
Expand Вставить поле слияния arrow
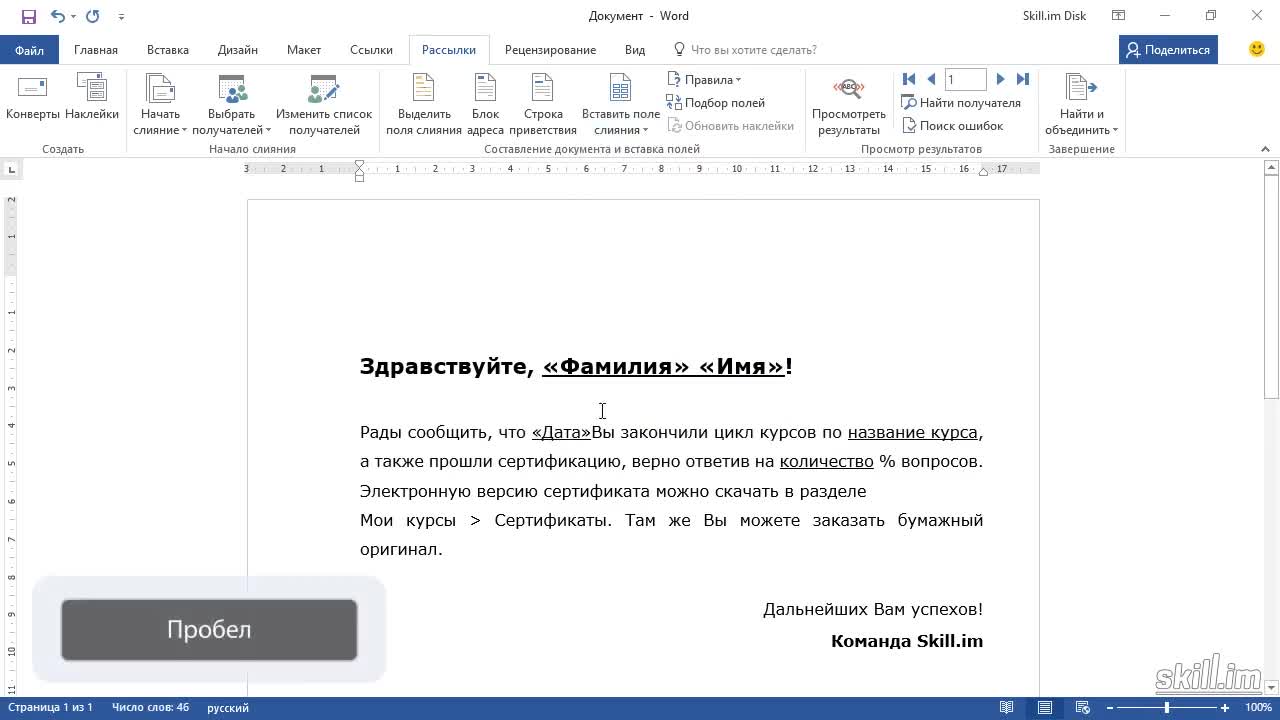tap(645, 131)
